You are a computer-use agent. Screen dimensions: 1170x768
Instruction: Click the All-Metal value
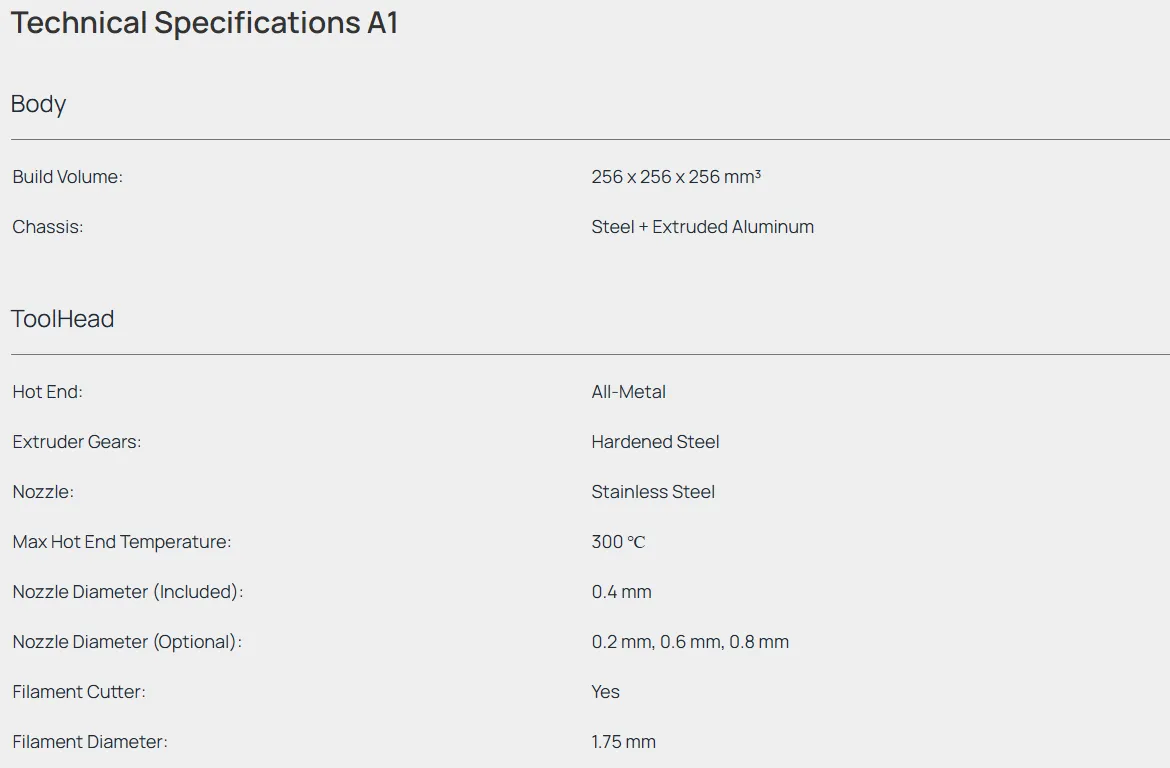628,392
